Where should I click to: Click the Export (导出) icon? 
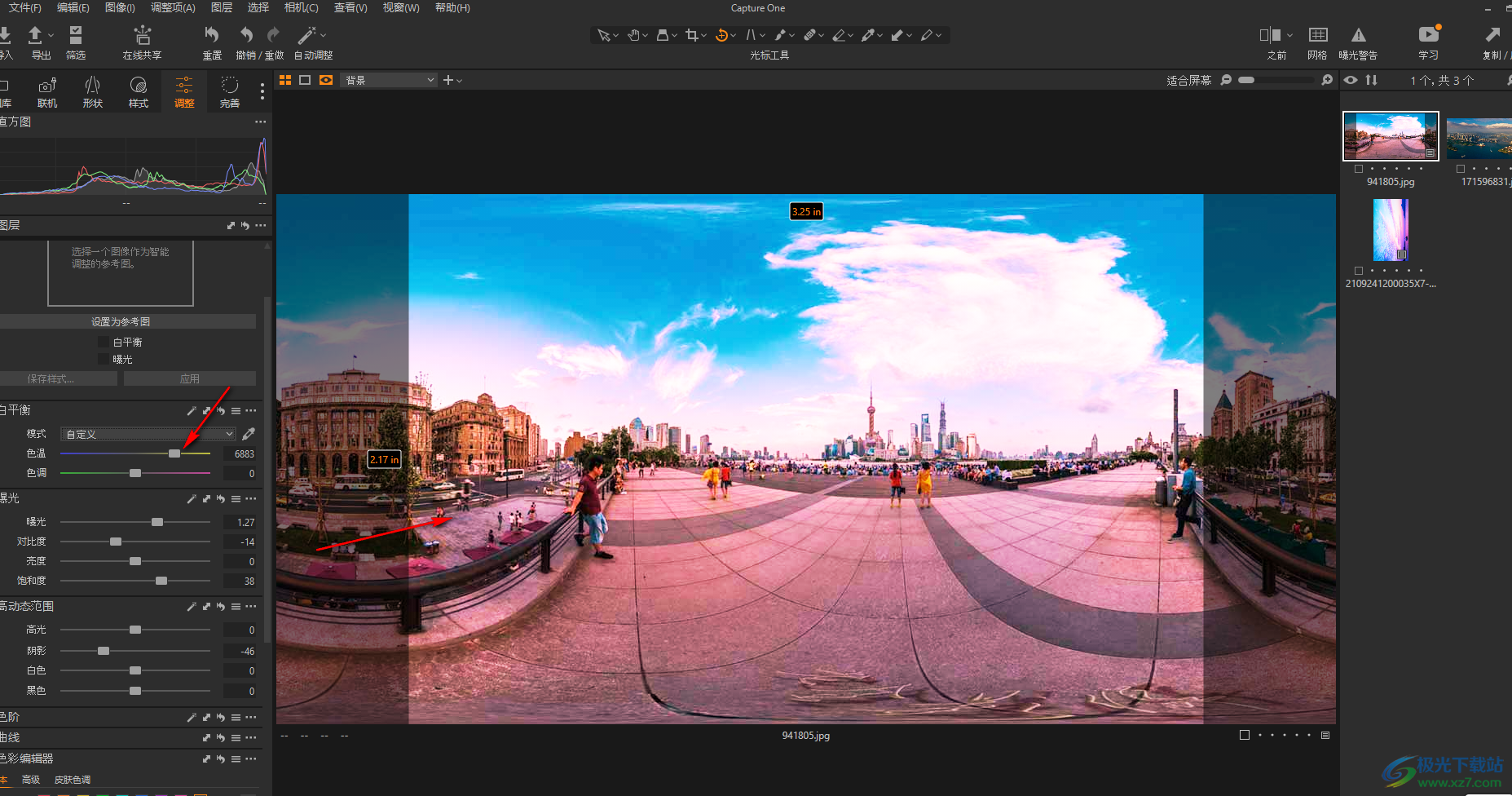pyautogui.click(x=37, y=37)
